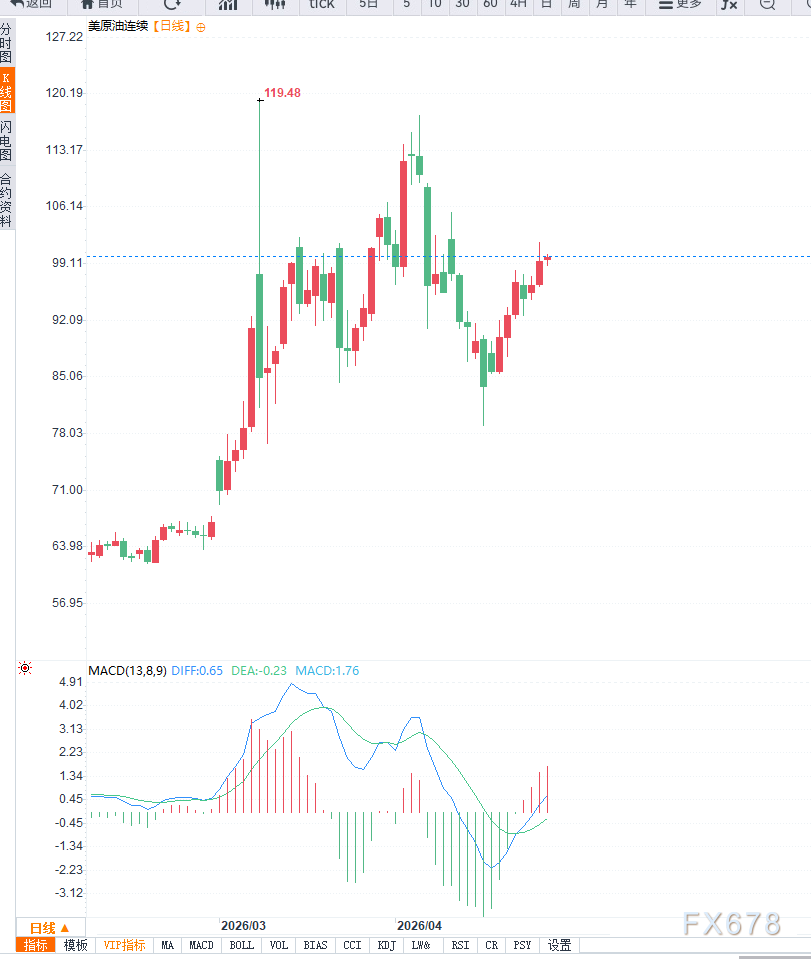The image size is (811, 959).
Task: Switch to 模板 tab at bottom
Action: [x=76, y=945]
